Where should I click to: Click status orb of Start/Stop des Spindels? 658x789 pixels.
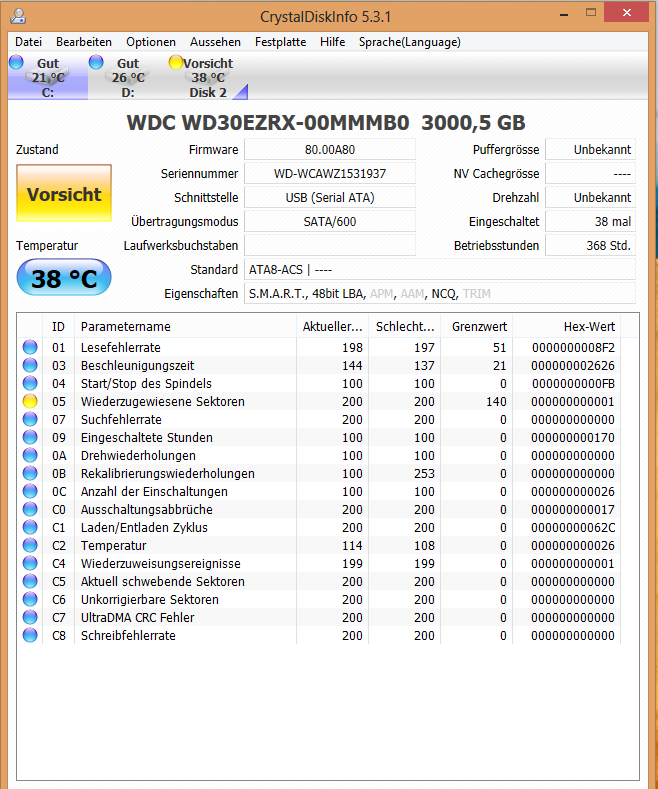(x=30, y=383)
